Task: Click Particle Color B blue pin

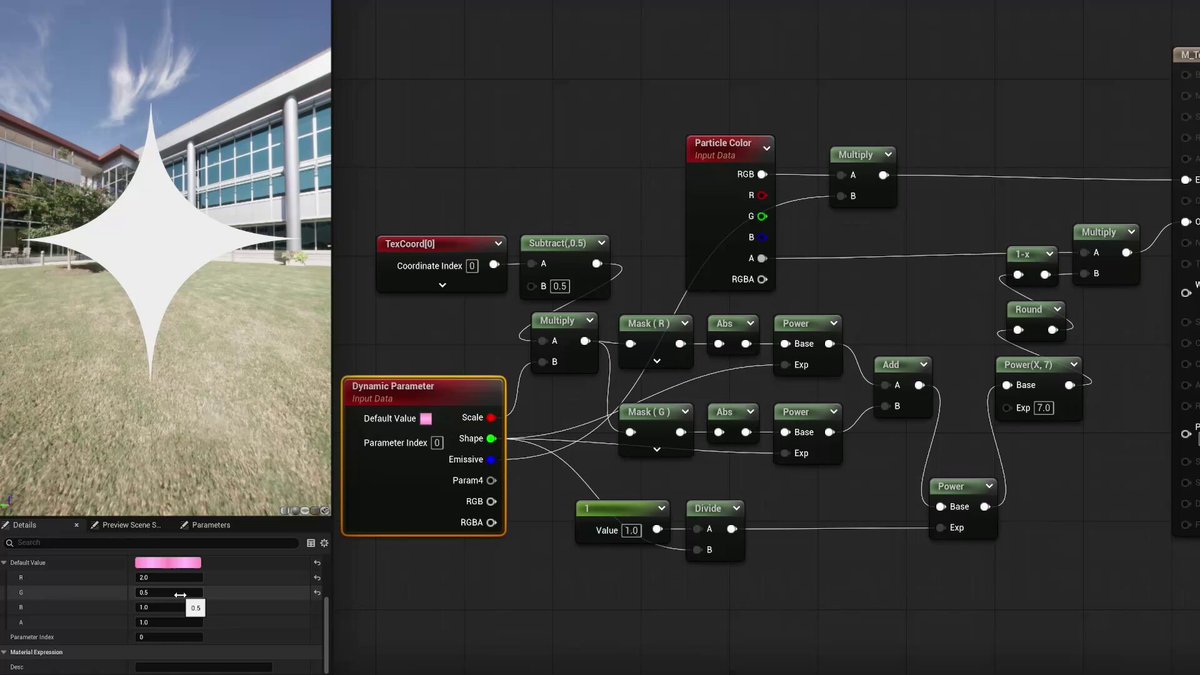Action: coord(762,237)
